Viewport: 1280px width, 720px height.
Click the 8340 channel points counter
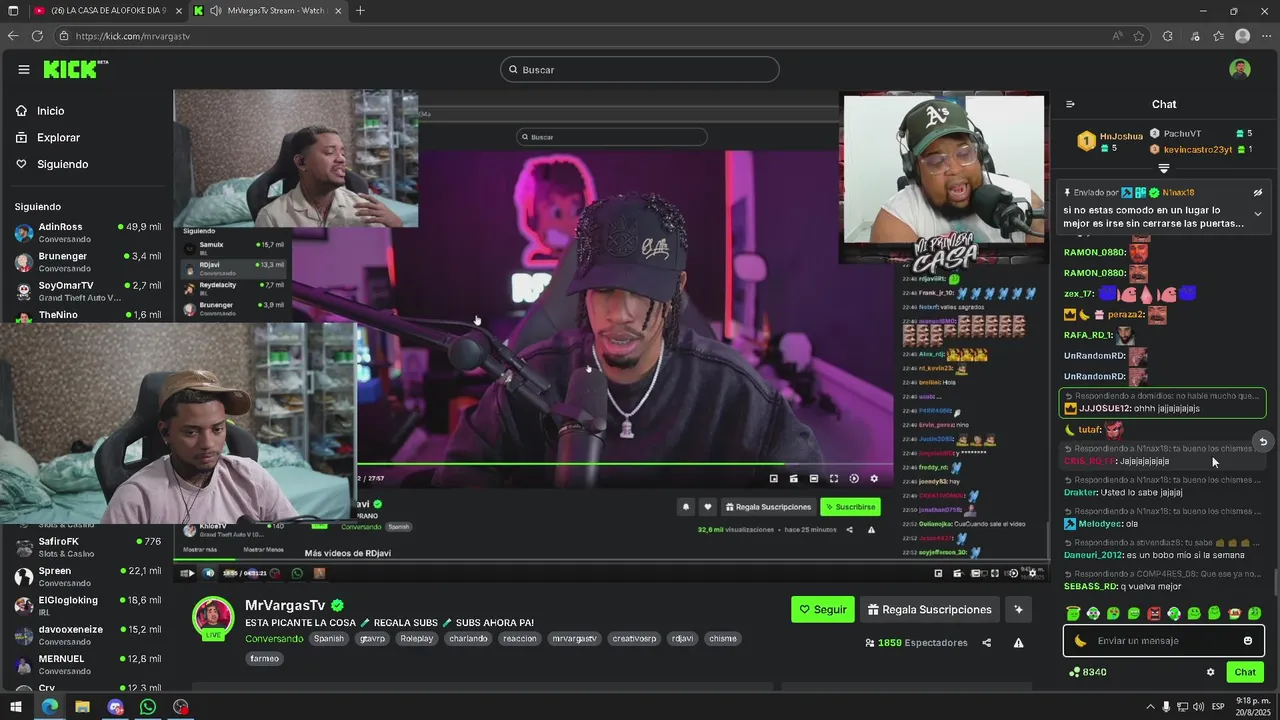point(1088,672)
